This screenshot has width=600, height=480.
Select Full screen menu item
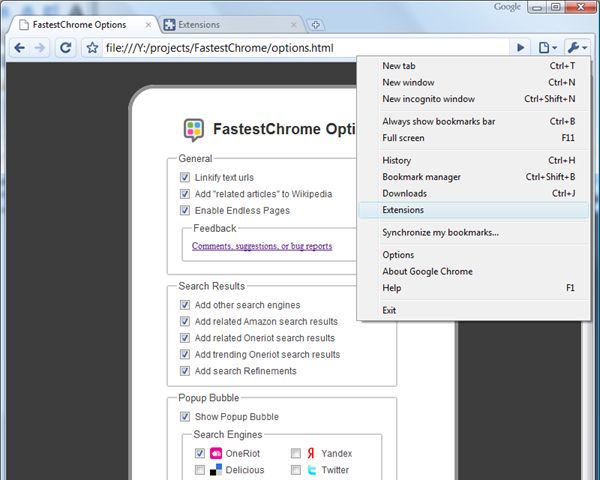point(474,138)
